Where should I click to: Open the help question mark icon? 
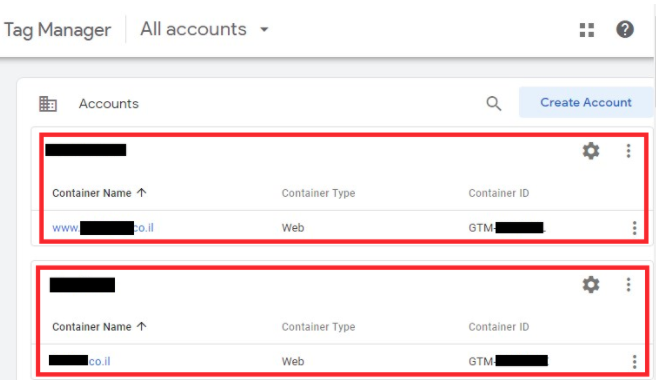pos(625,29)
